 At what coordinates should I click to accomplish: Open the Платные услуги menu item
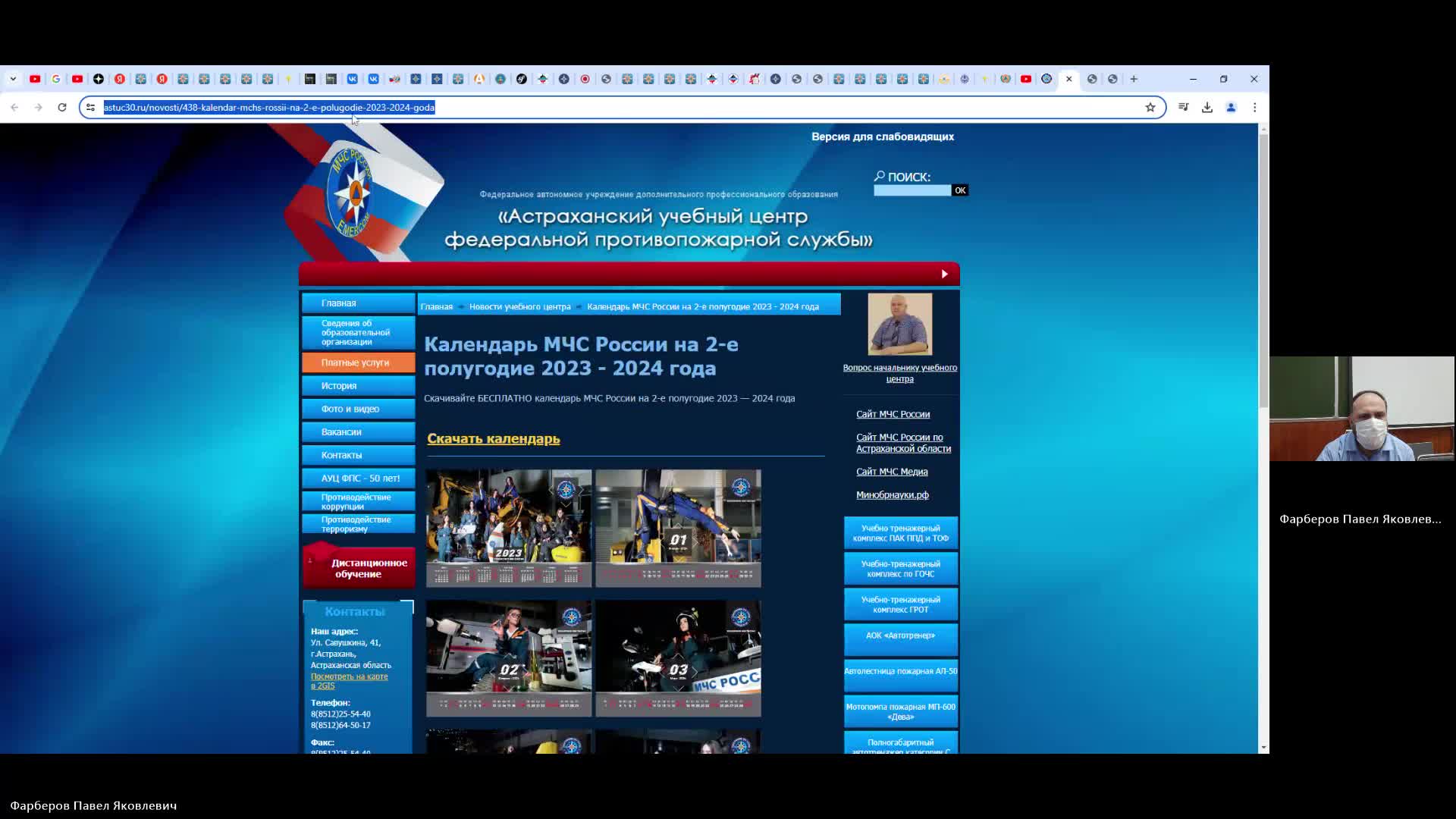359,362
